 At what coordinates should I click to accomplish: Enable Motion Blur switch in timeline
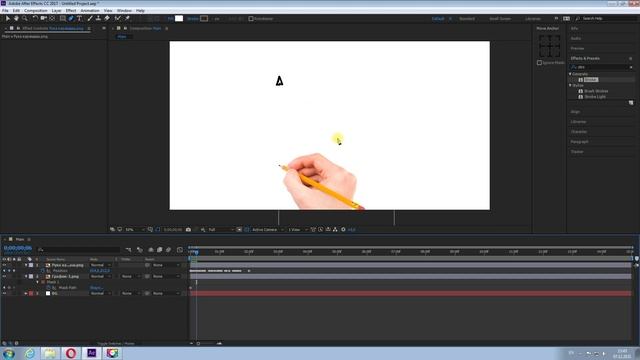169,249
